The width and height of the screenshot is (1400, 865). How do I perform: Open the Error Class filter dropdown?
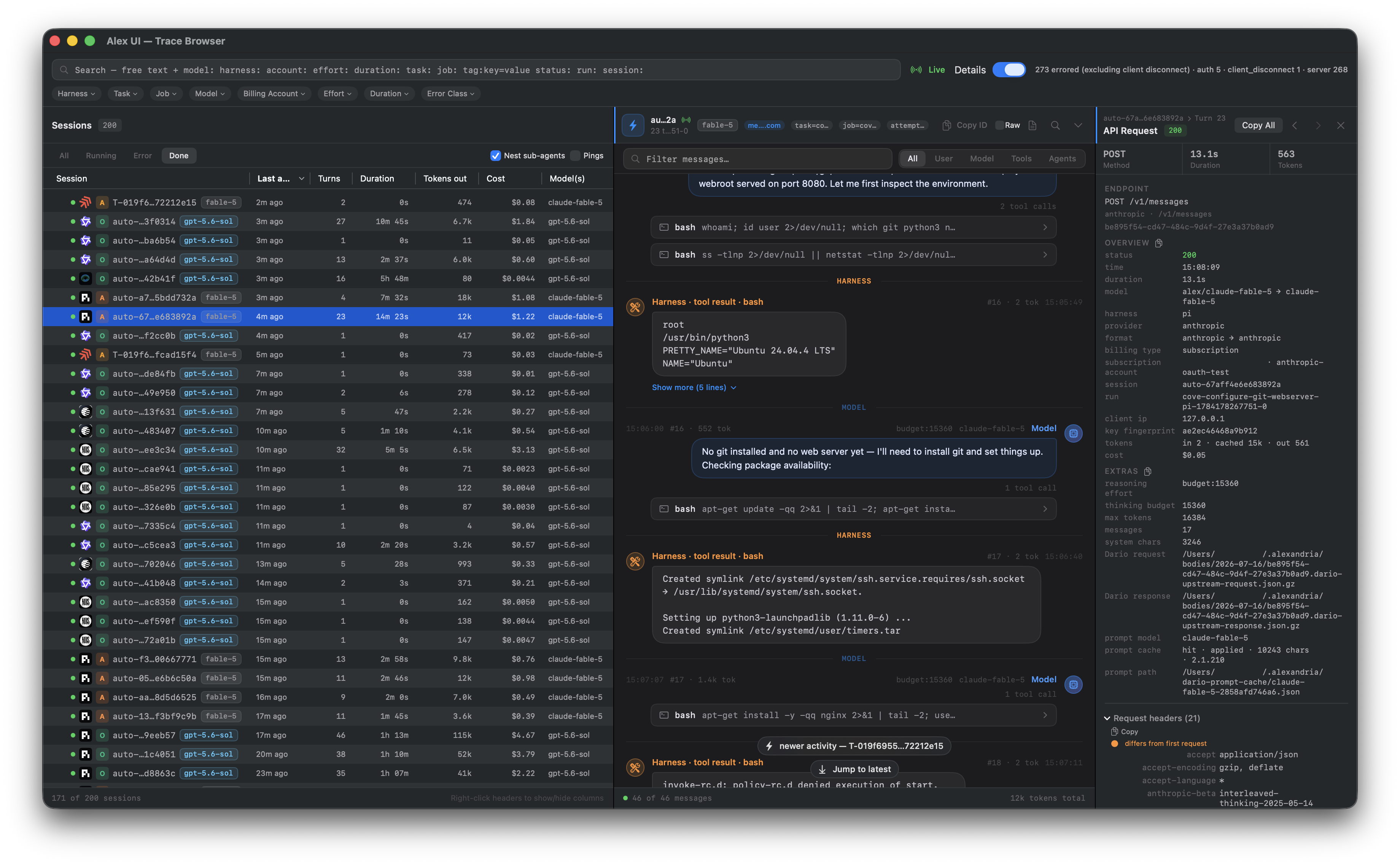(x=451, y=94)
